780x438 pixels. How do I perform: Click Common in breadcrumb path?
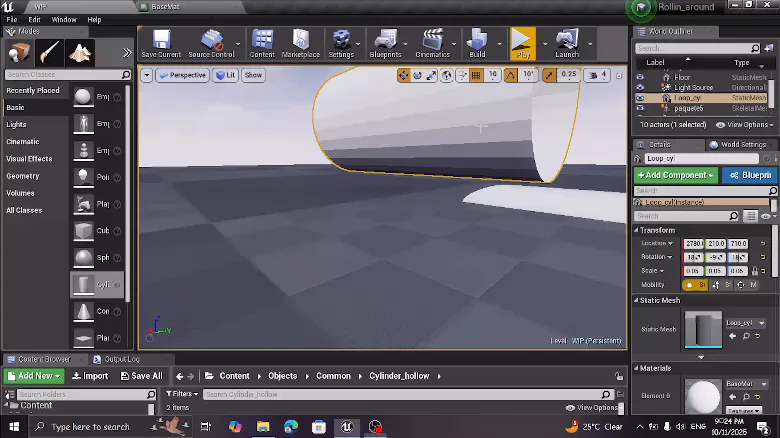[333, 376]
